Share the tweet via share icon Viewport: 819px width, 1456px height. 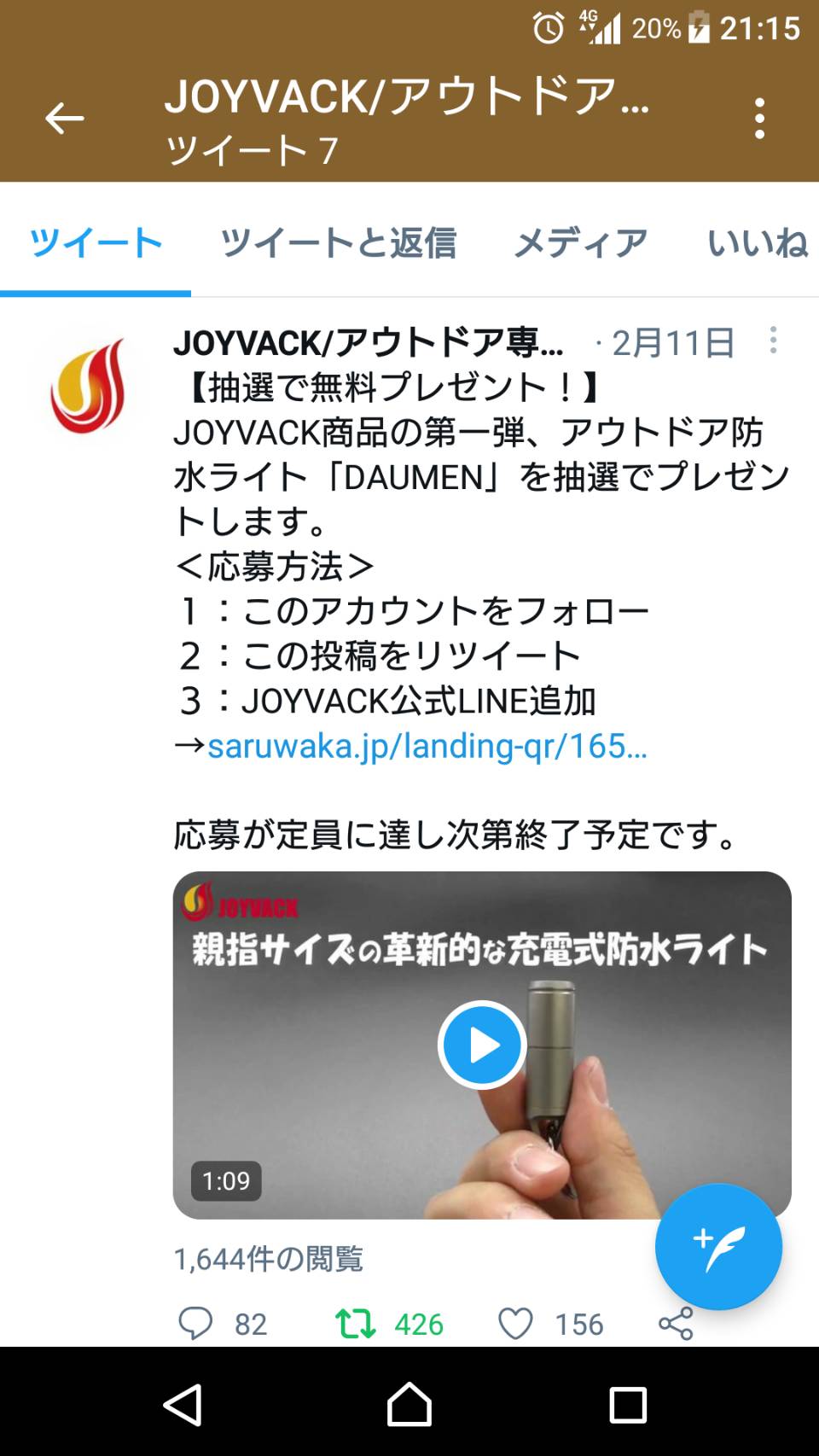pyautogui.click(x=676, y=1324)
